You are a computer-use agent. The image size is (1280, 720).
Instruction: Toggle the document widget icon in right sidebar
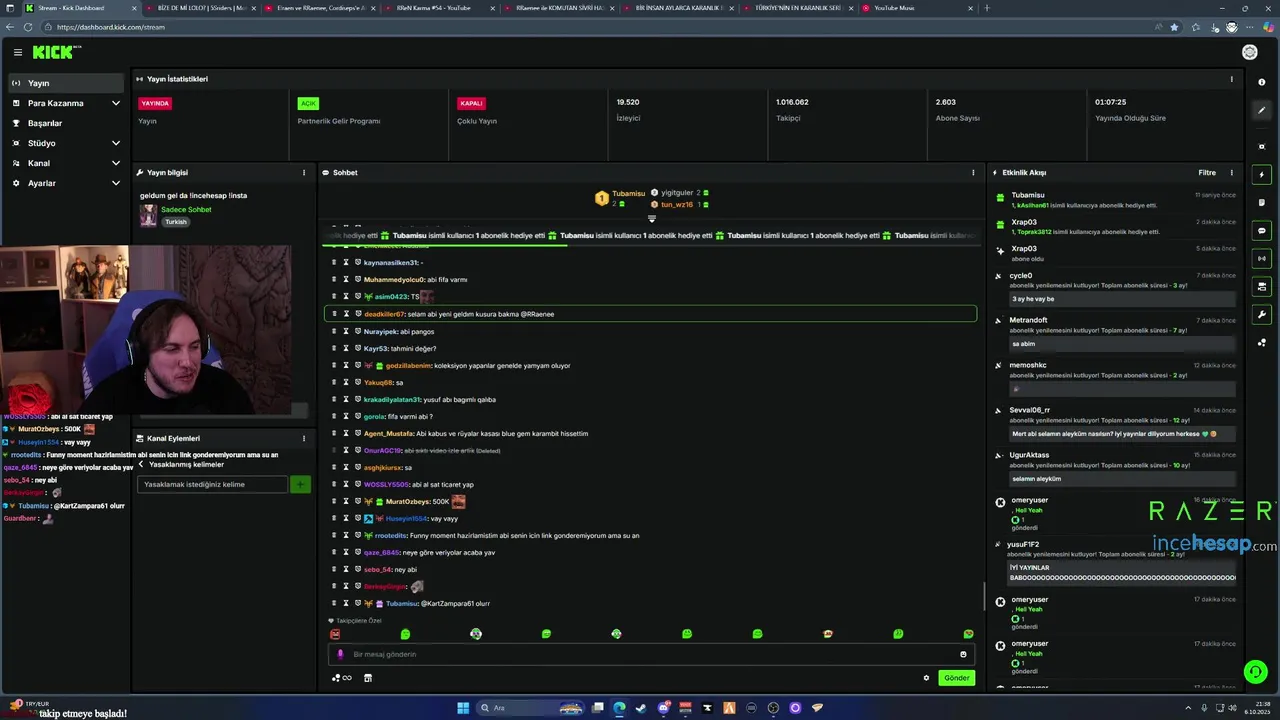tap(1262, 203)
